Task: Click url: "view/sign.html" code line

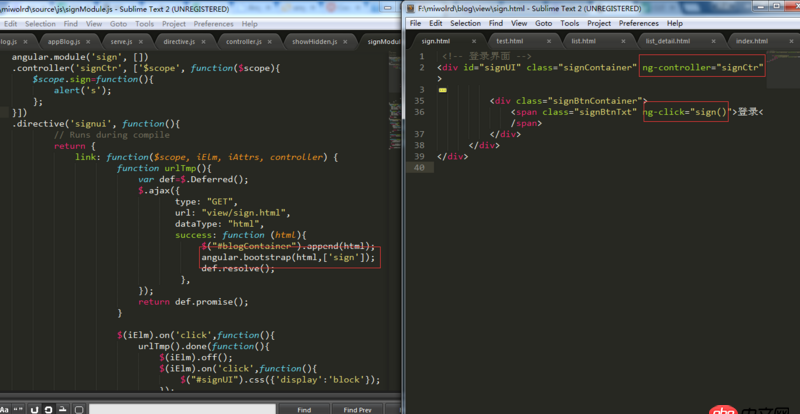Action: (x=233, y=213)
